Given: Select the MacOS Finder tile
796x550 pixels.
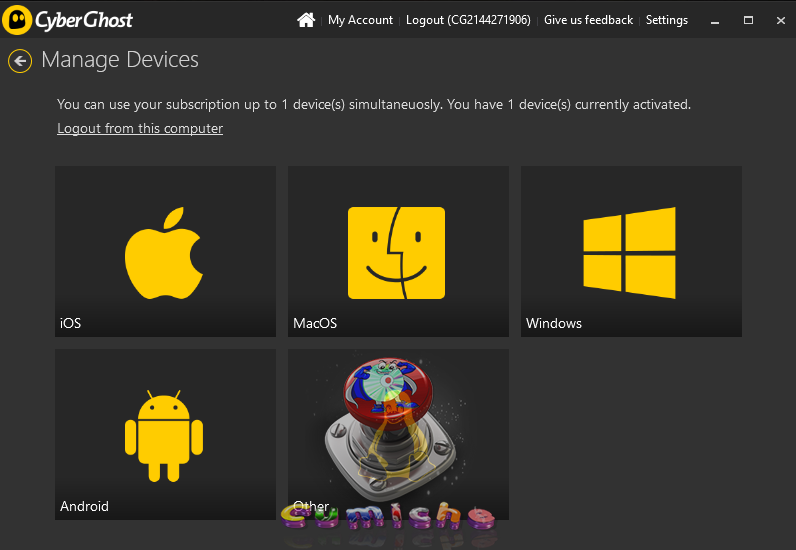Looking at the screenshot, I should [x=399, y=251].
